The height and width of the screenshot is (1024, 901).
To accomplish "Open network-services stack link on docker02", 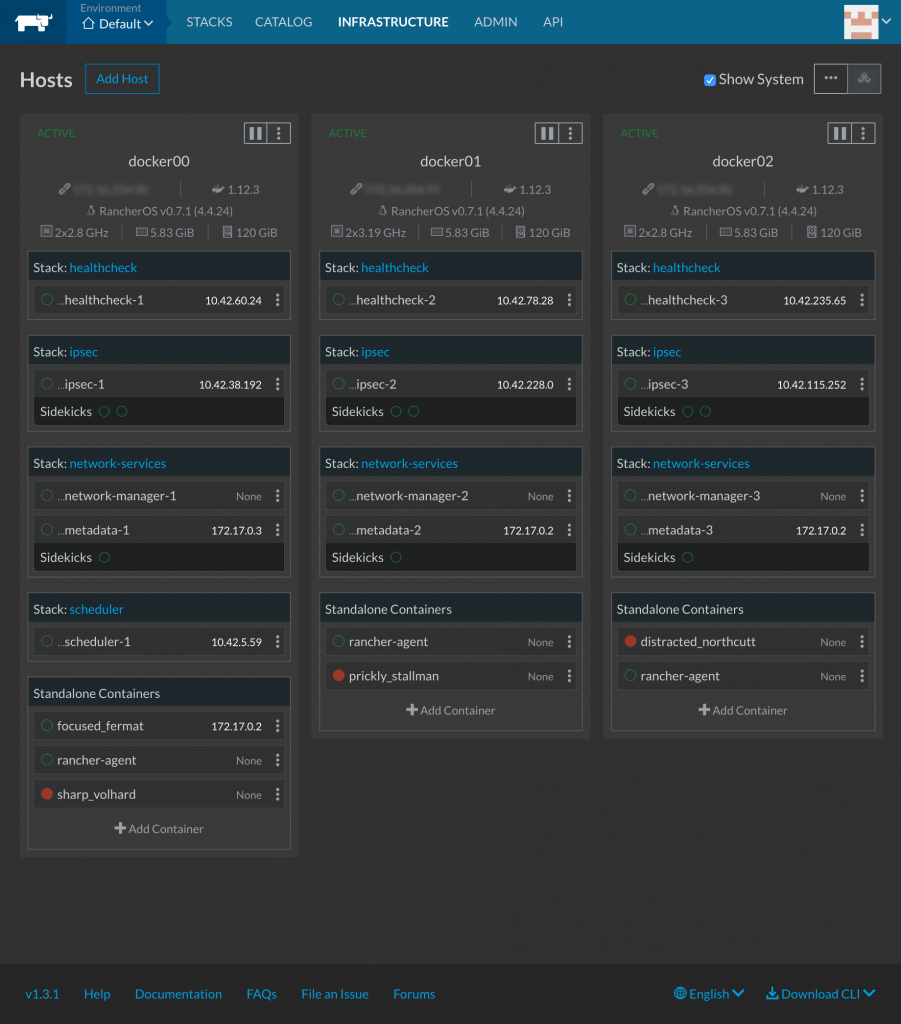I will pyautogui.click(x=701, y=464).
